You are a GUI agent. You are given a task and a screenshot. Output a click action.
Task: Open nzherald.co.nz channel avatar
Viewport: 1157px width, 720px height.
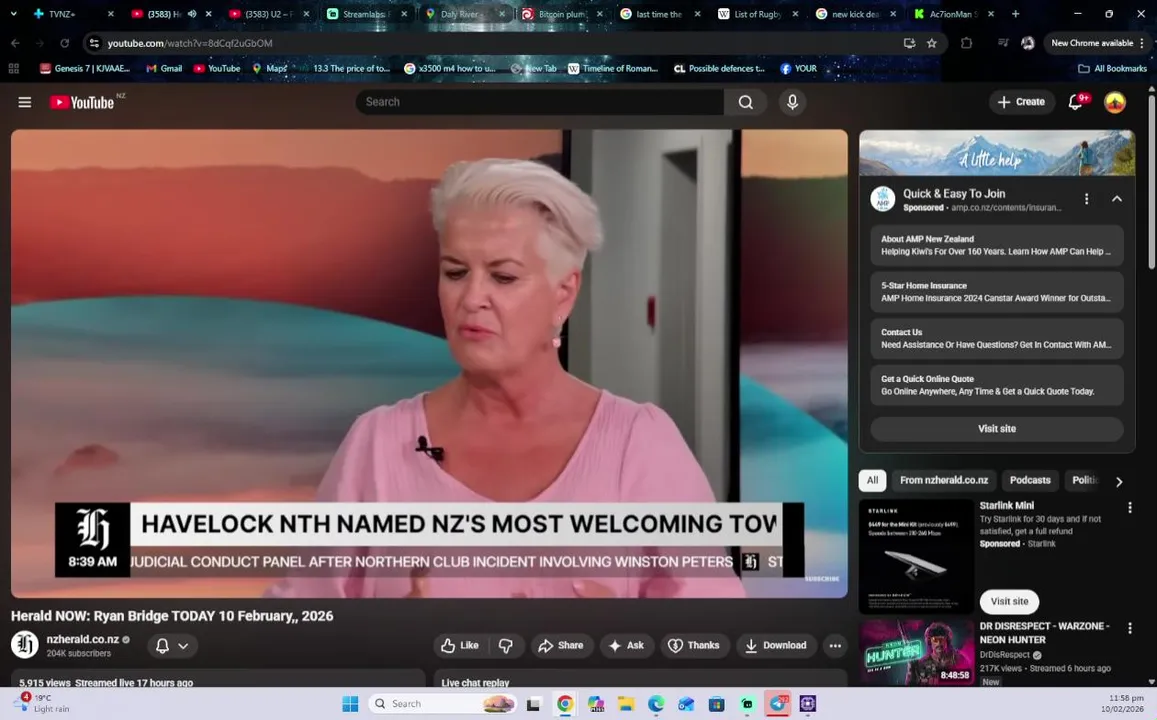point(24,645)
